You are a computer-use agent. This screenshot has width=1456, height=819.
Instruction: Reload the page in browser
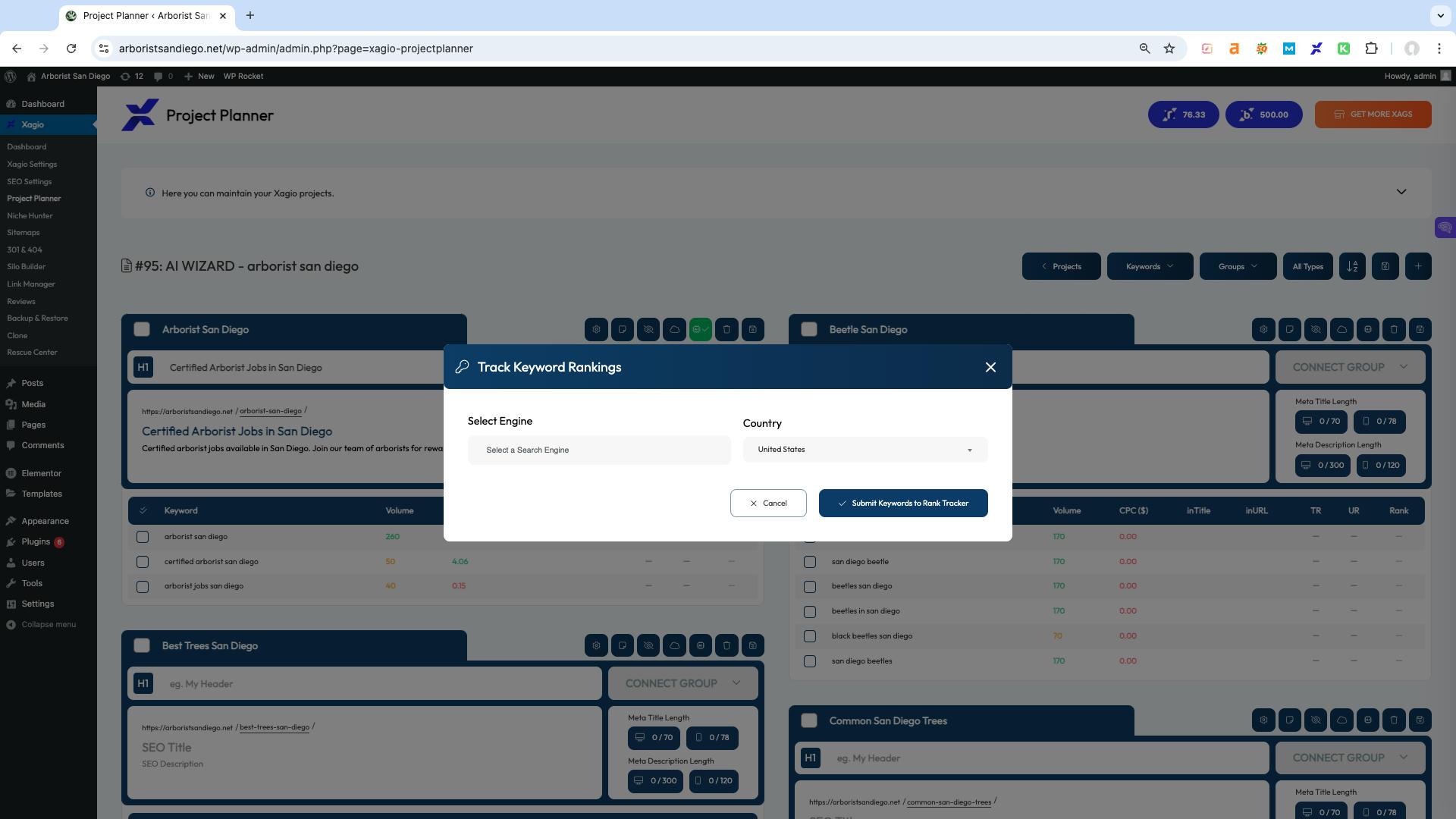tap(71, 49)
